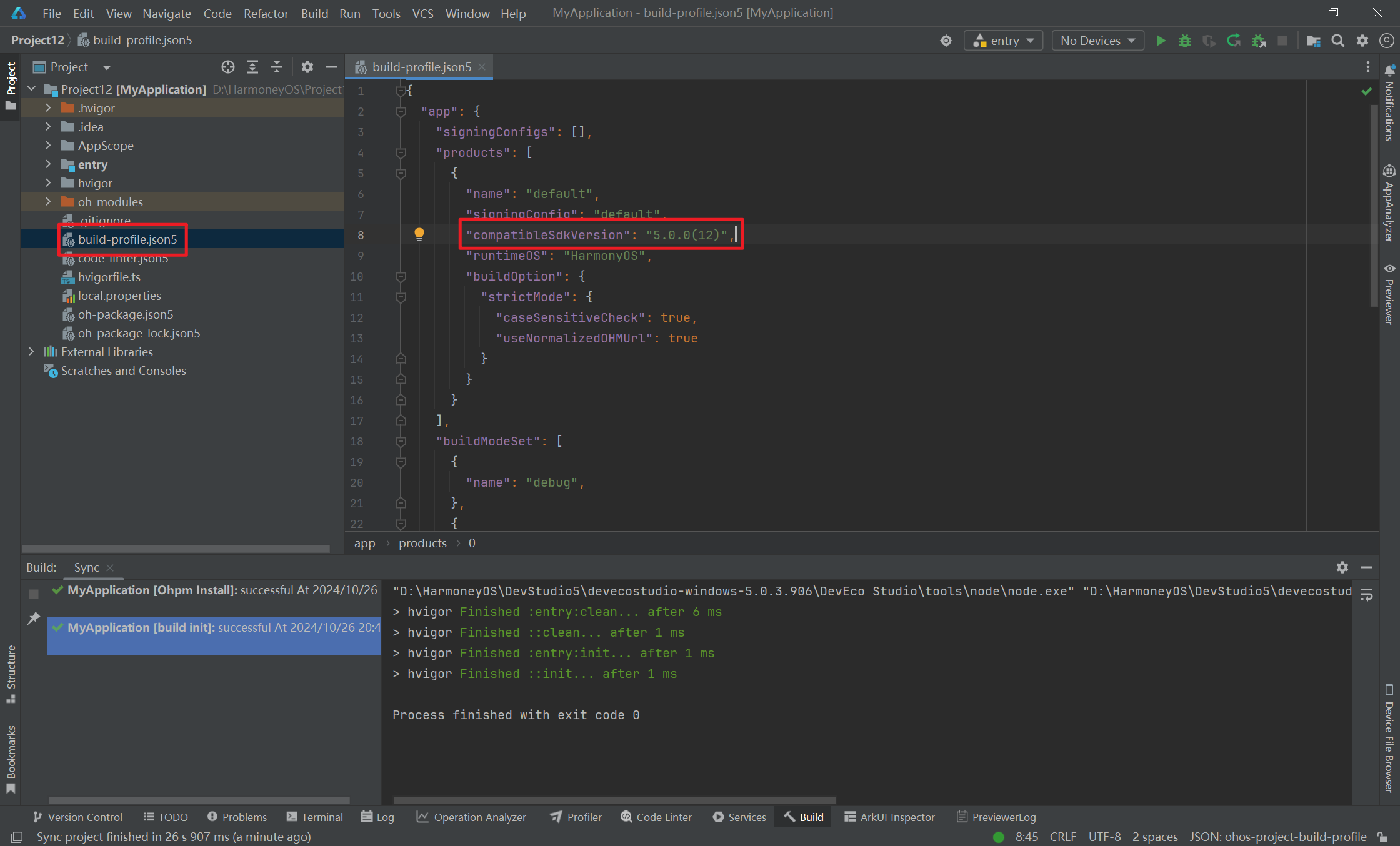The image size is (1400, 846).
Task: Expand the oh_modules folder
Action: coord(48,202)
